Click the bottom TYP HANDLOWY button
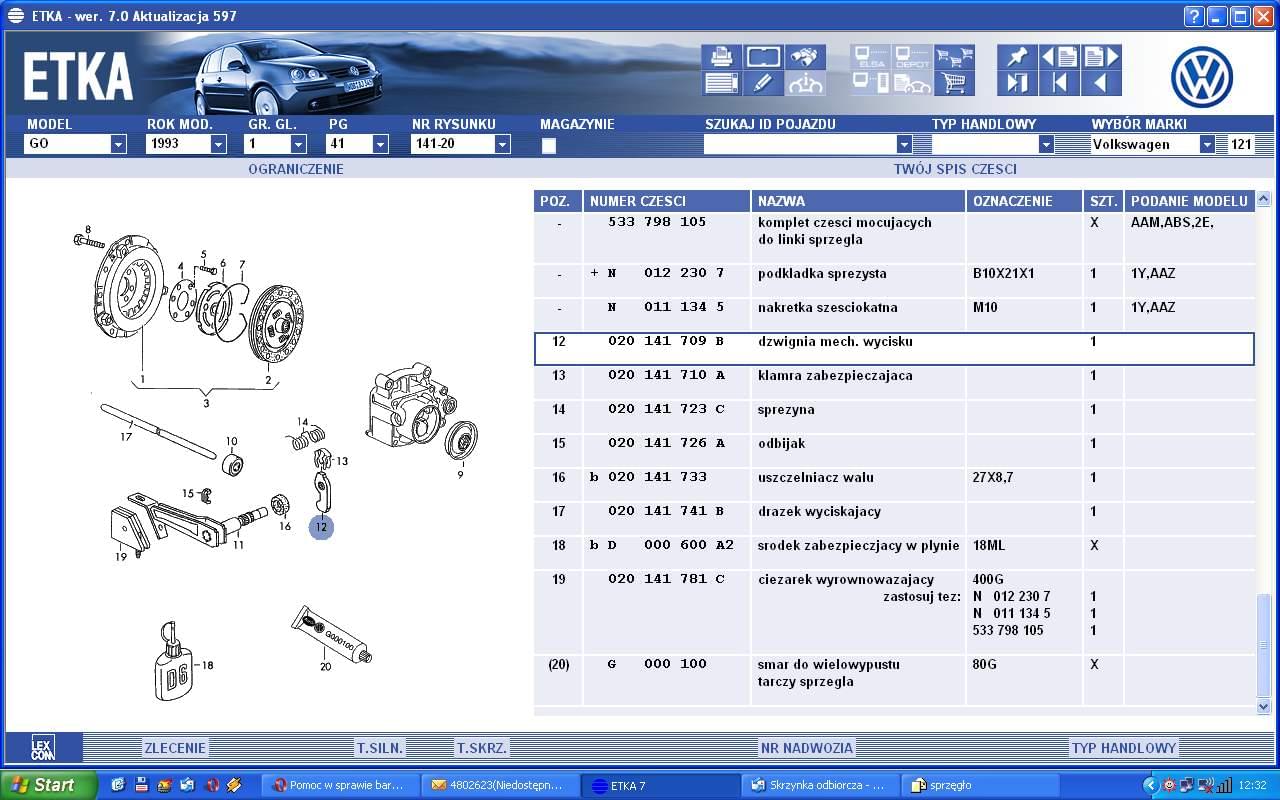 point(1124,748)
